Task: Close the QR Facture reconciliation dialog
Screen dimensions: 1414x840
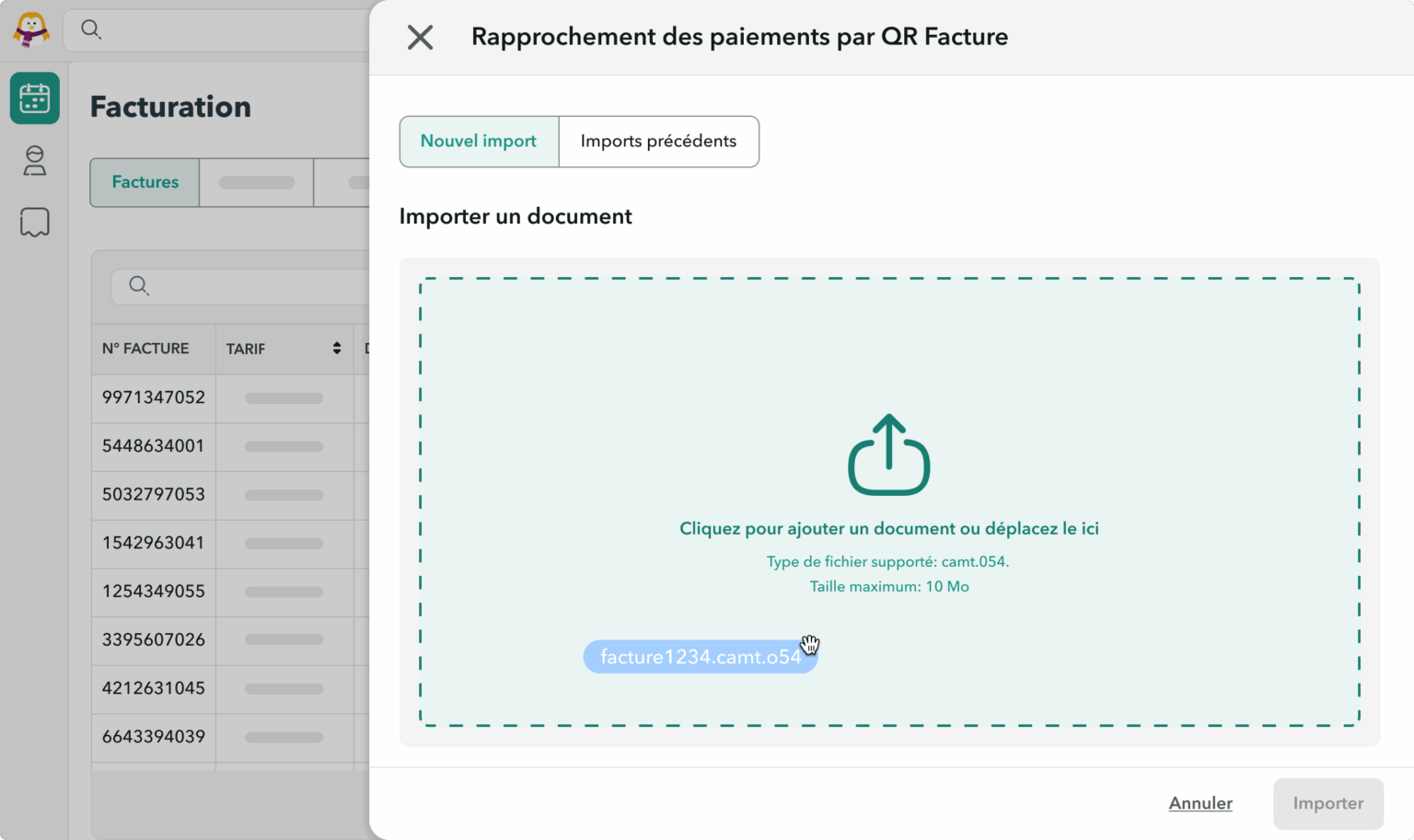Action: [x=420, y=37]
